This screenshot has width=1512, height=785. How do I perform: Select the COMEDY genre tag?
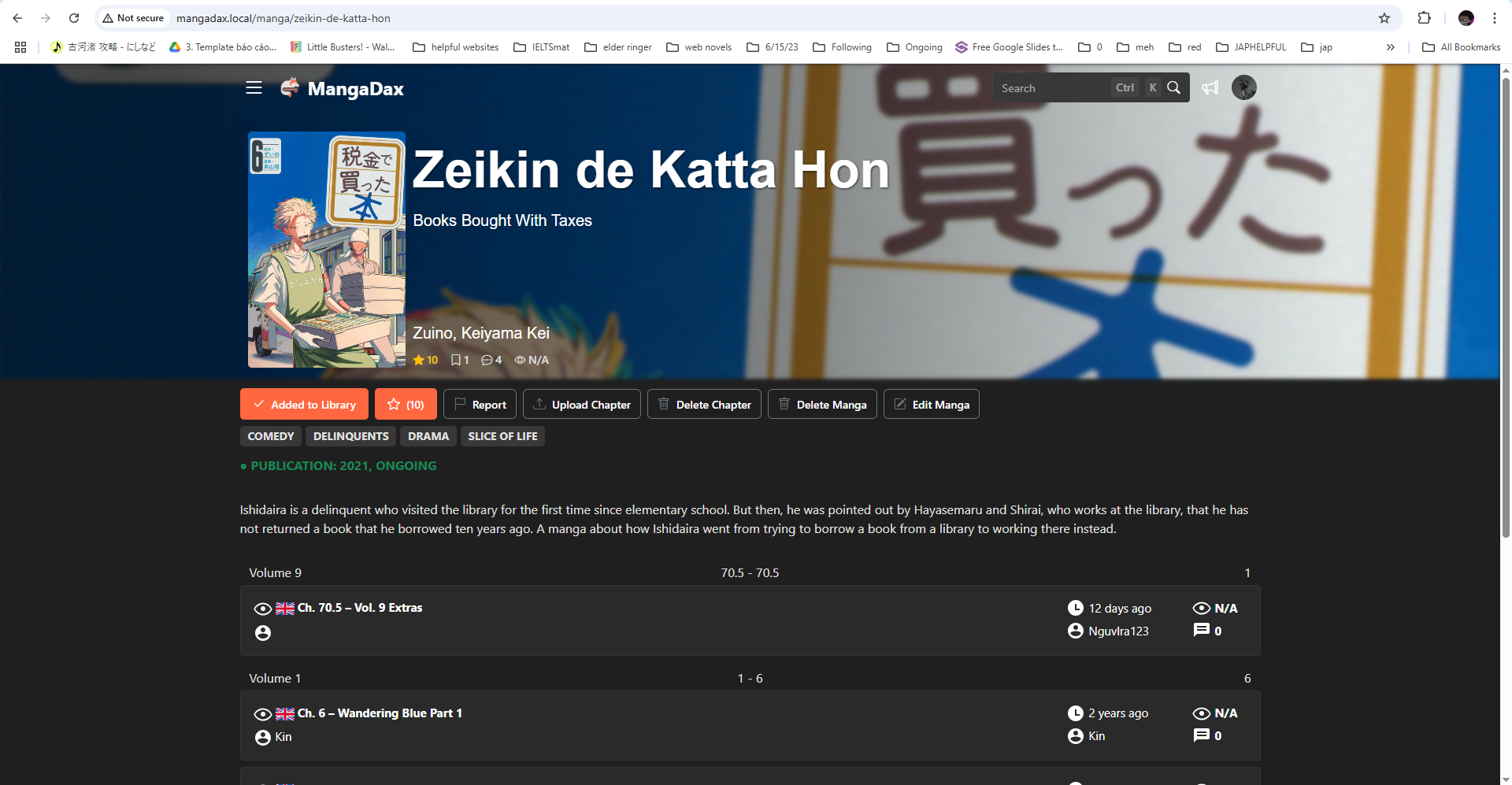coord(271,436)
